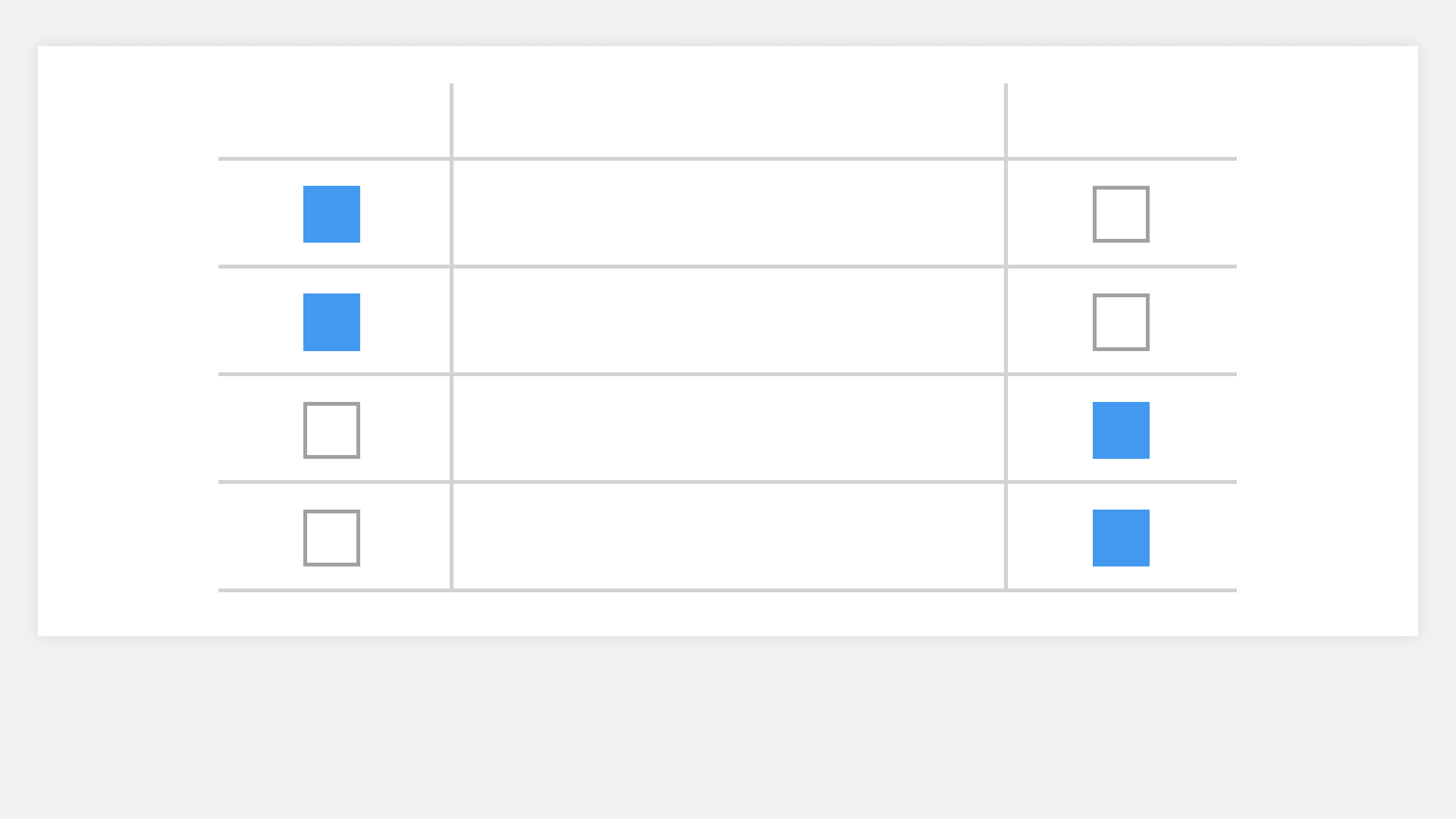
Task: Click the middle cell of the last row
Action: point(728,536)
